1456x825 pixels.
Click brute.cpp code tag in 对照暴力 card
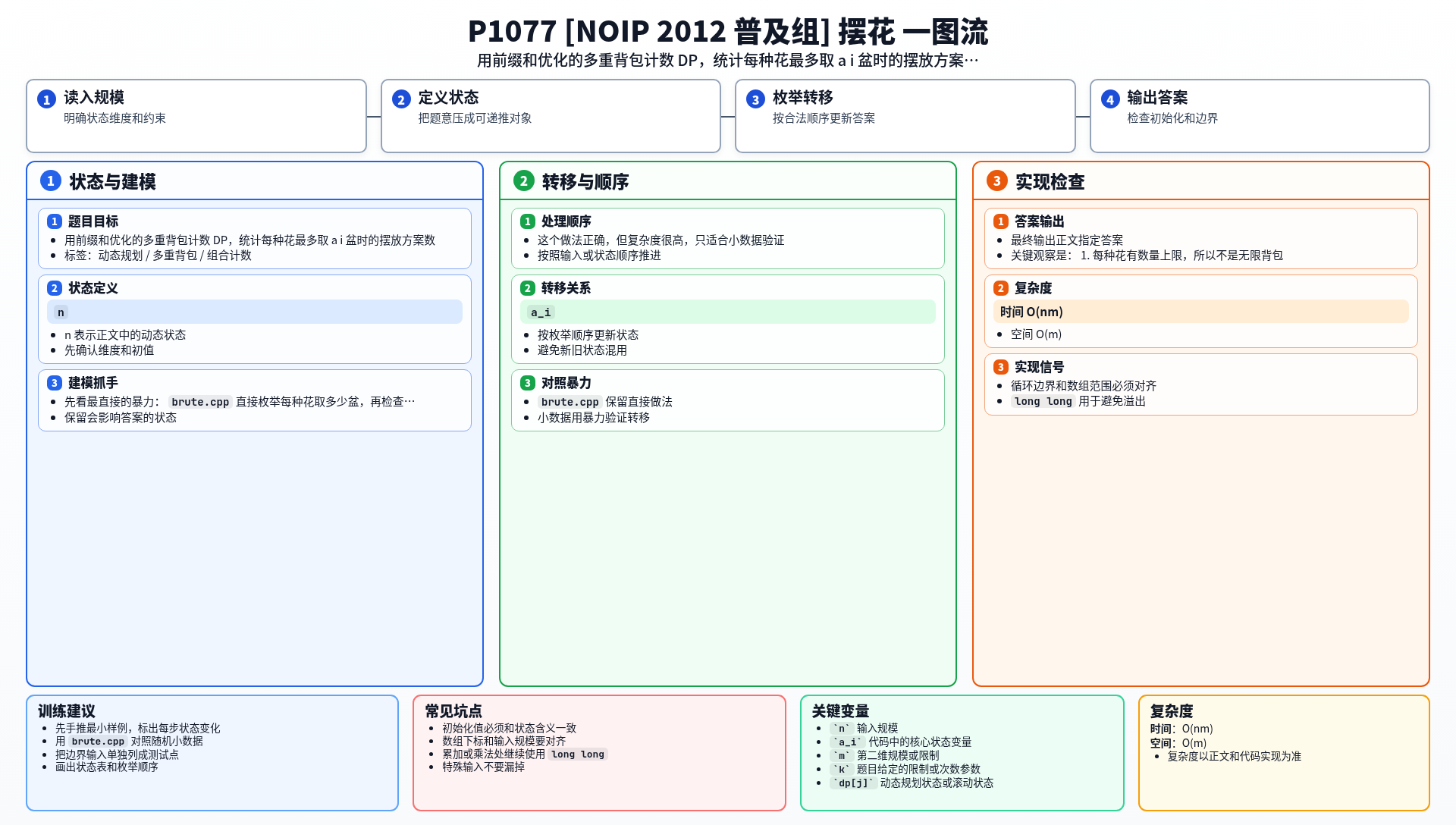pyautogui.click(x=570, y=402)
